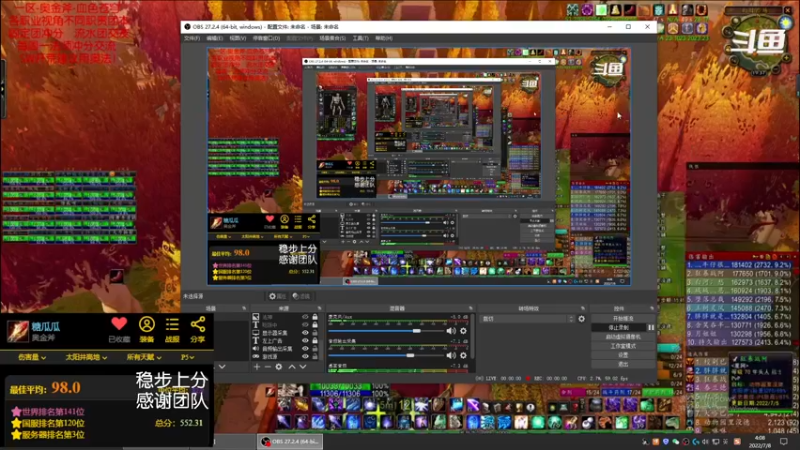Click the red heart 已收藏 icon
The image size is (800, 450).
click(x=119, y=324)
